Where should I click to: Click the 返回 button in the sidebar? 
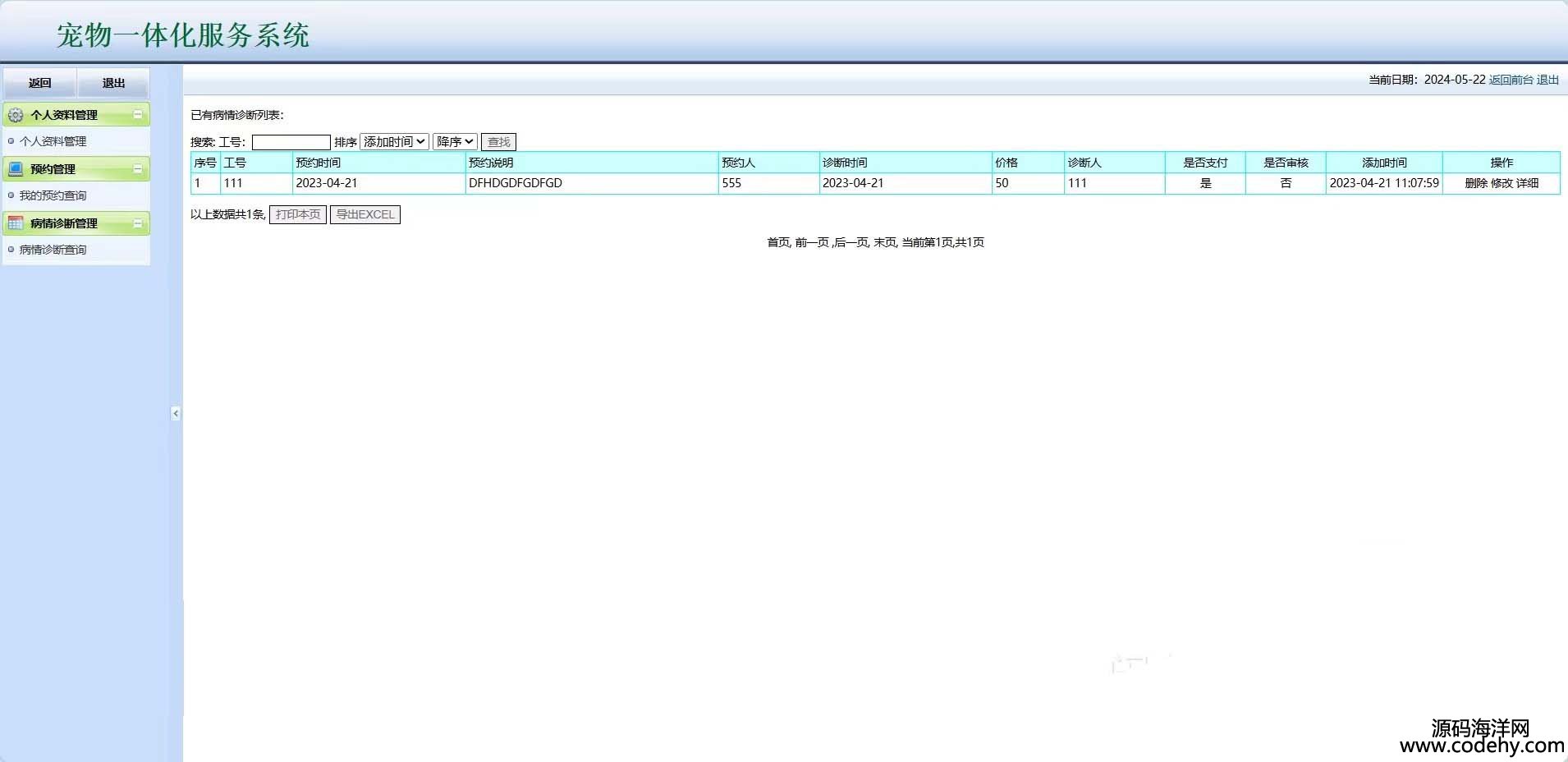click(39, 83)
